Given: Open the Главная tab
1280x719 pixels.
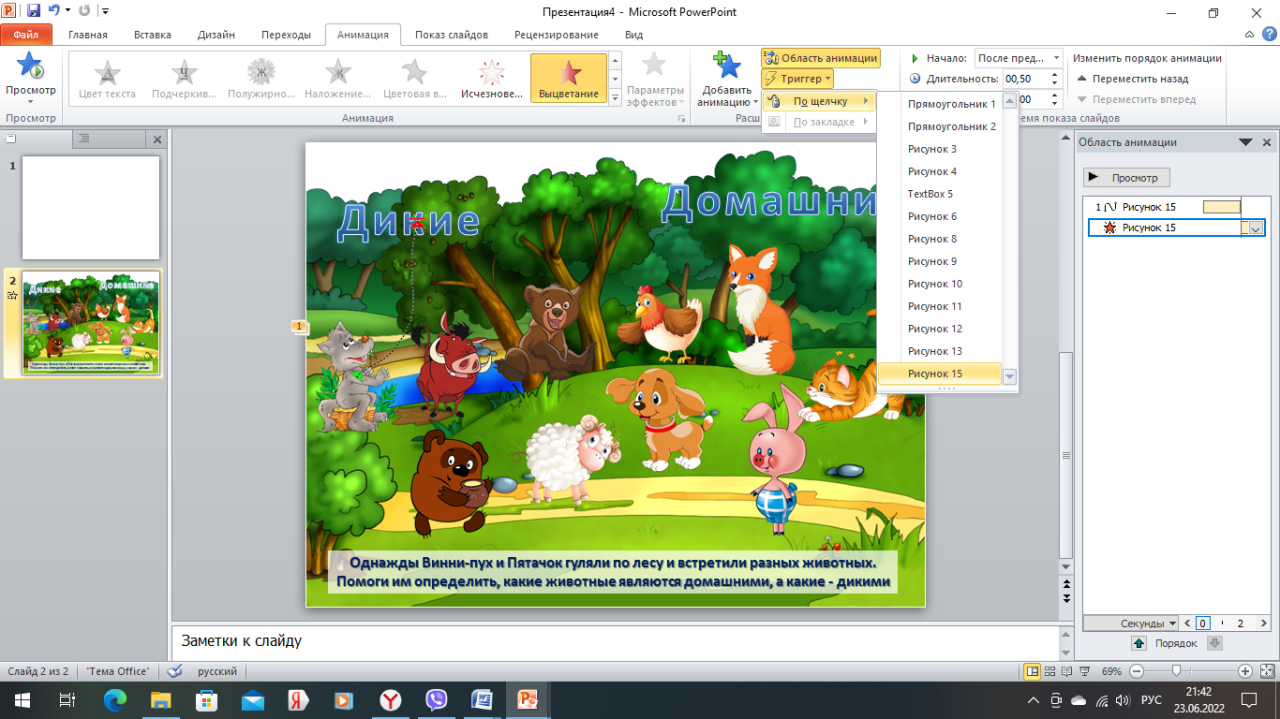Looking at the screenshot, I should point(88,34).
